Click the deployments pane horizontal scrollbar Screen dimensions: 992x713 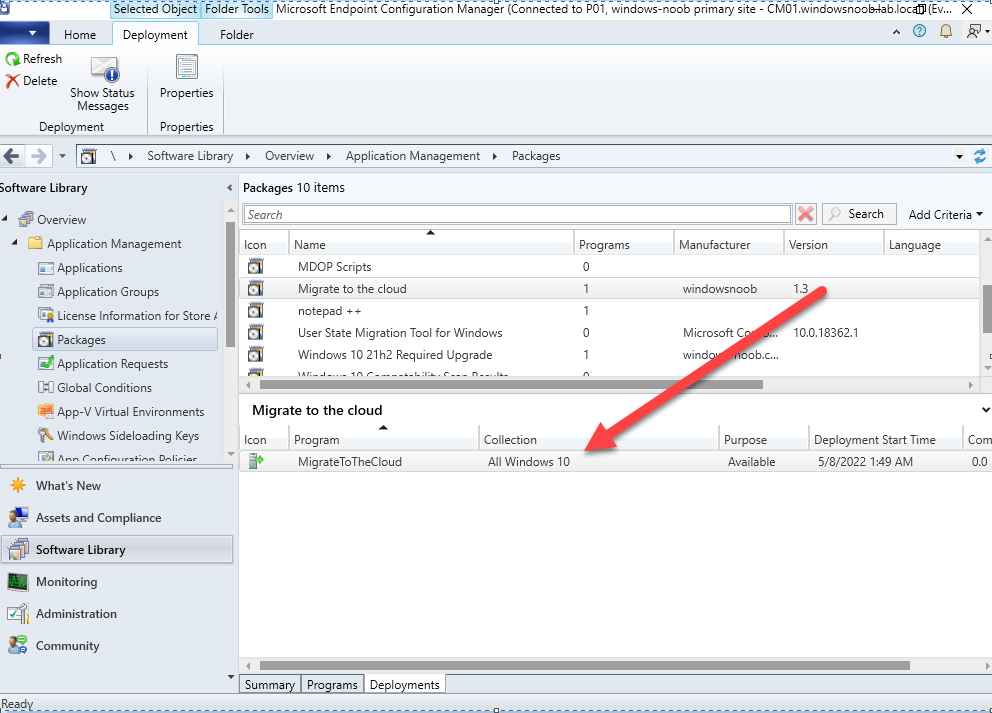click(x=585, y=666)
